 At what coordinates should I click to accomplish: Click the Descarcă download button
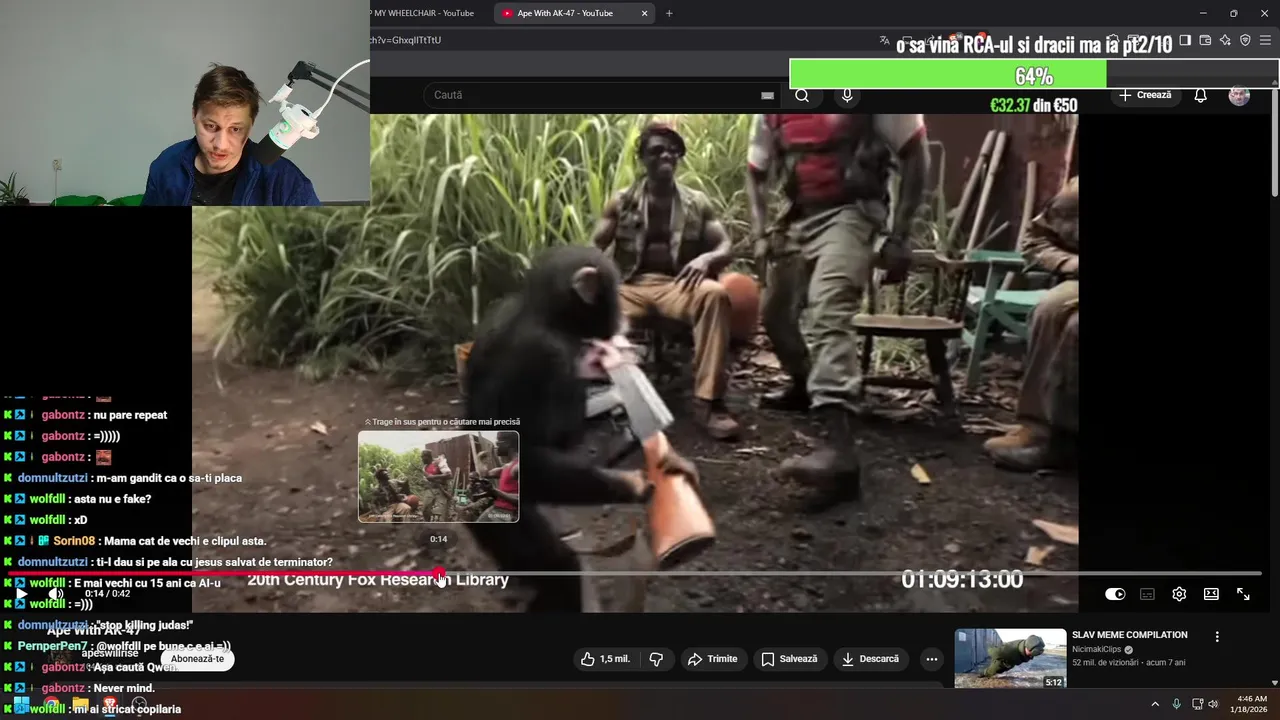click(870, 659)
